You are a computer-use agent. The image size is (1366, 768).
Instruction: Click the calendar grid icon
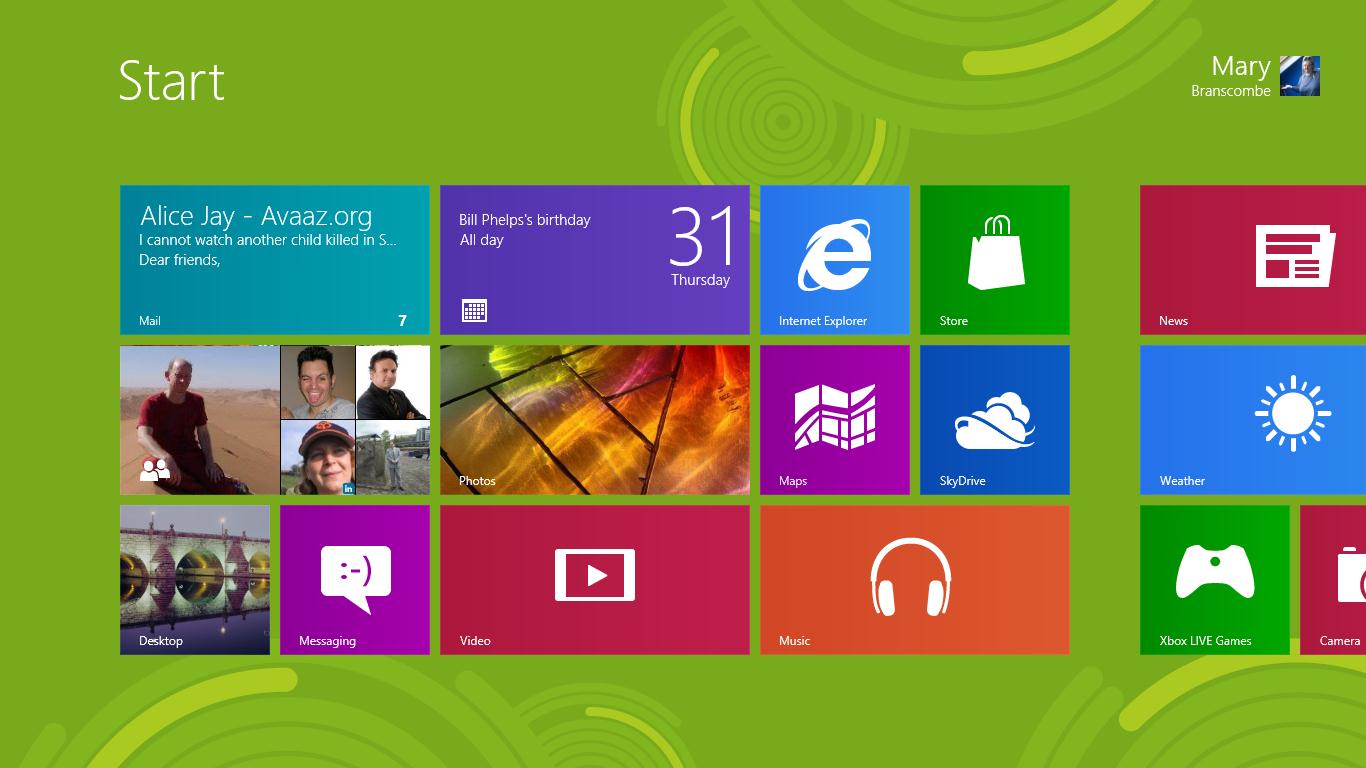pos(475,310)
